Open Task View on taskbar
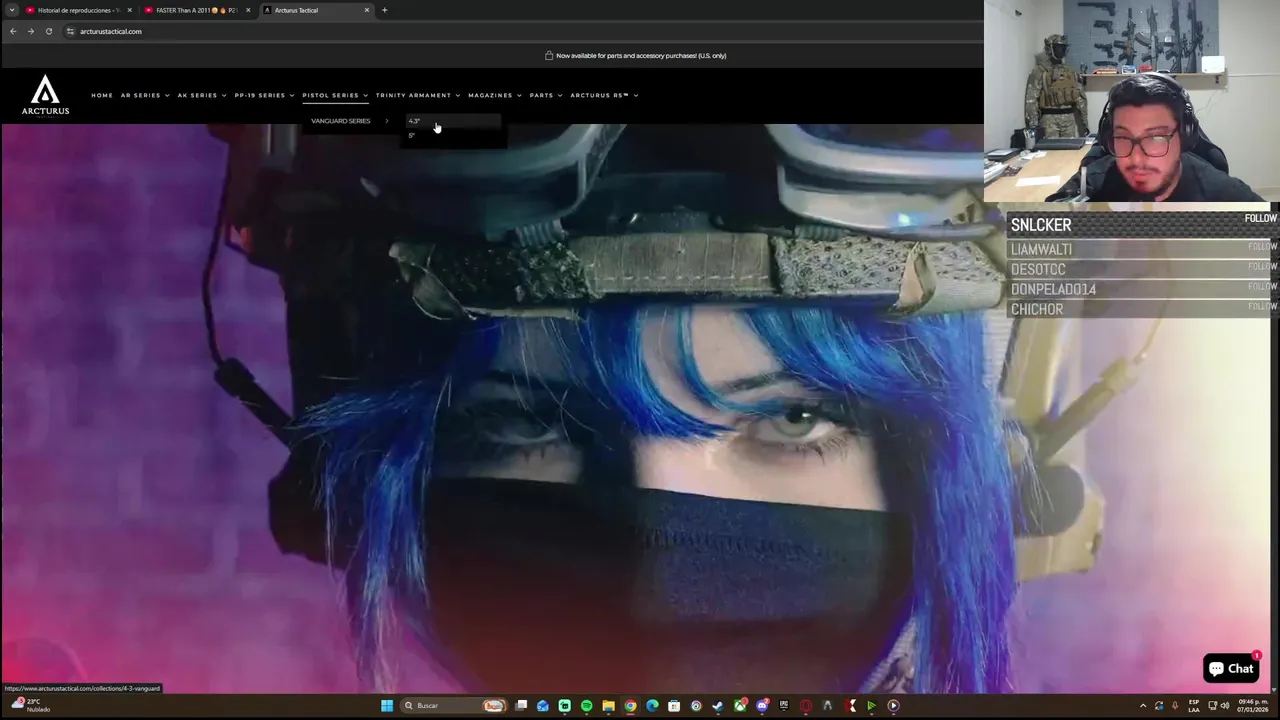This screenshot has height=720, width=1280. (521, 706)
